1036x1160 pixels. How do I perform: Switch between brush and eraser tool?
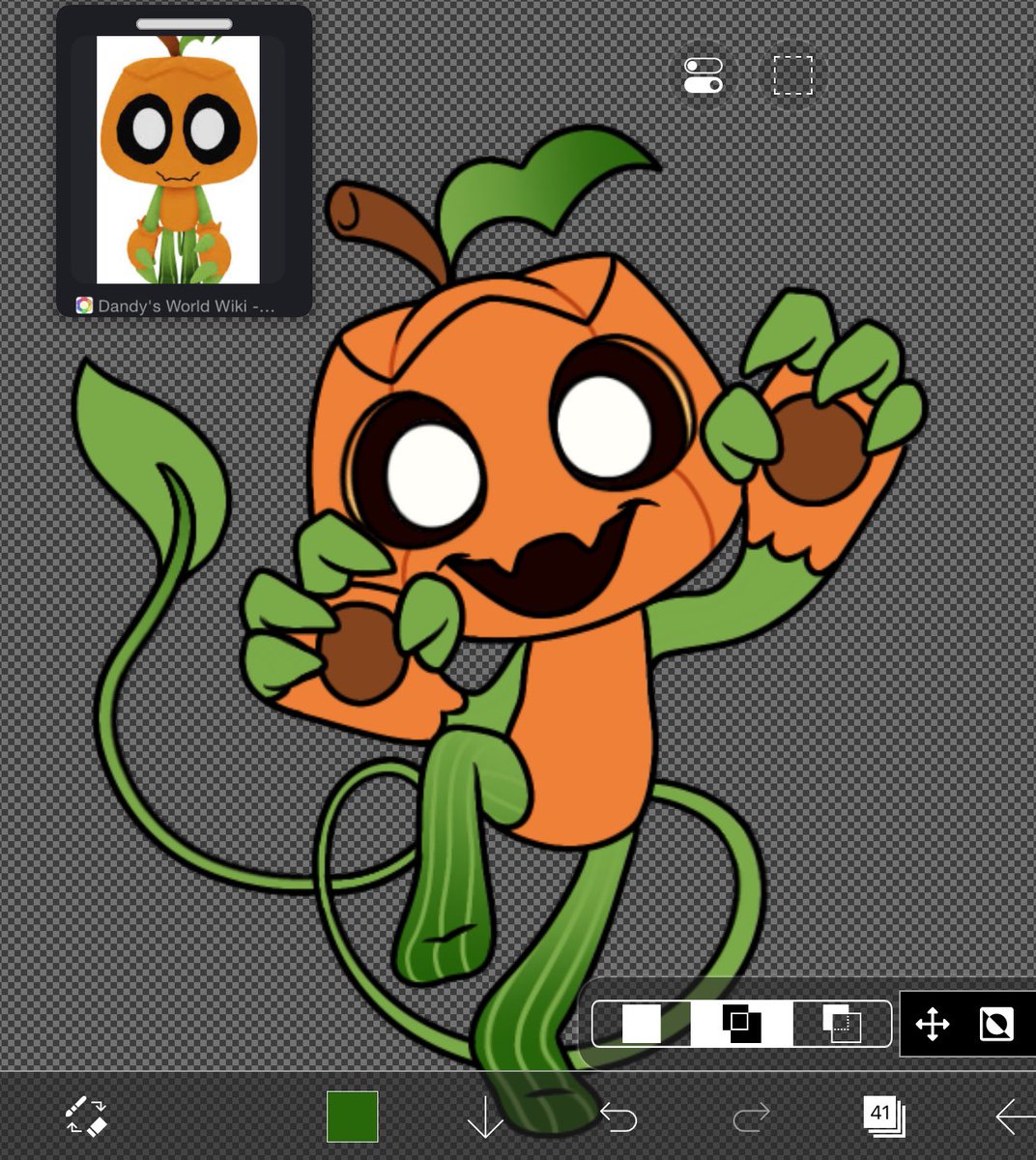87,1116
